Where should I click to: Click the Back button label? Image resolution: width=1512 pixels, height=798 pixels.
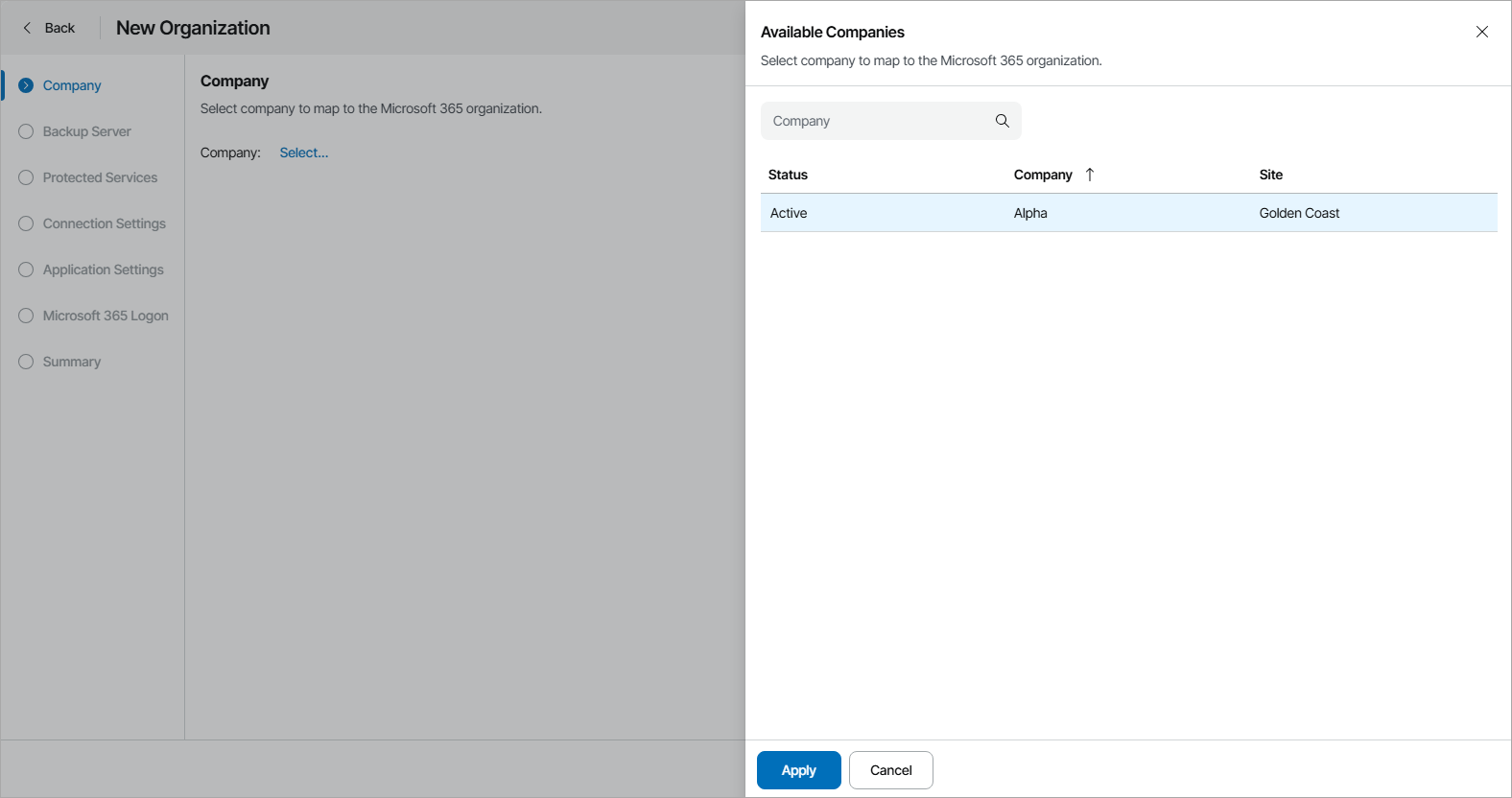tap(59, 28)
